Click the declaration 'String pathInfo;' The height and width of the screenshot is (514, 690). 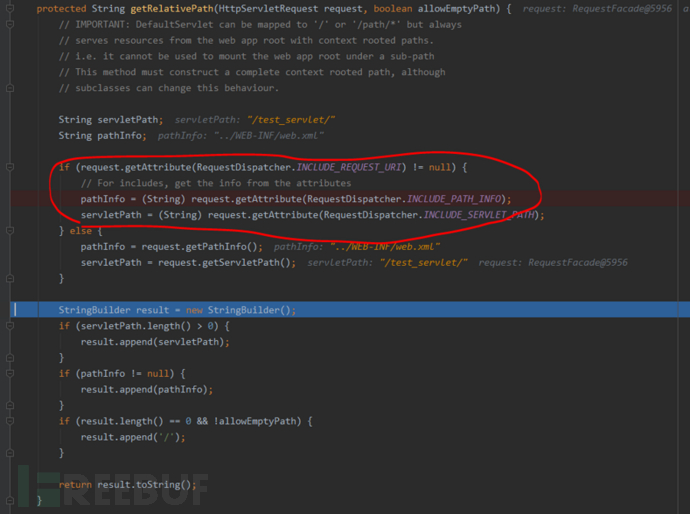(x=103, y=136)
